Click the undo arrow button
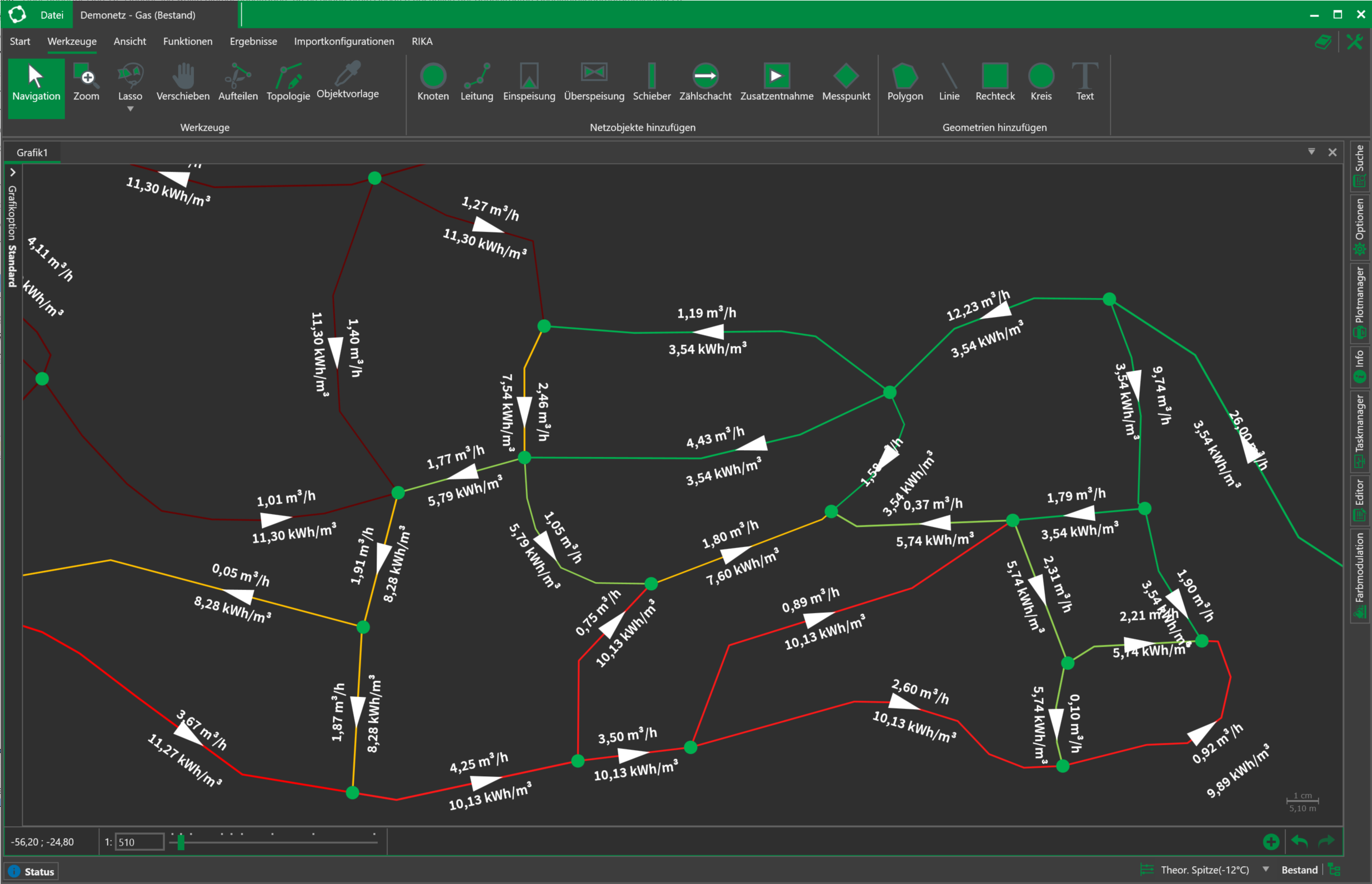Image resolution: width=1372 pixels, height=884 pixels. 1299,842
